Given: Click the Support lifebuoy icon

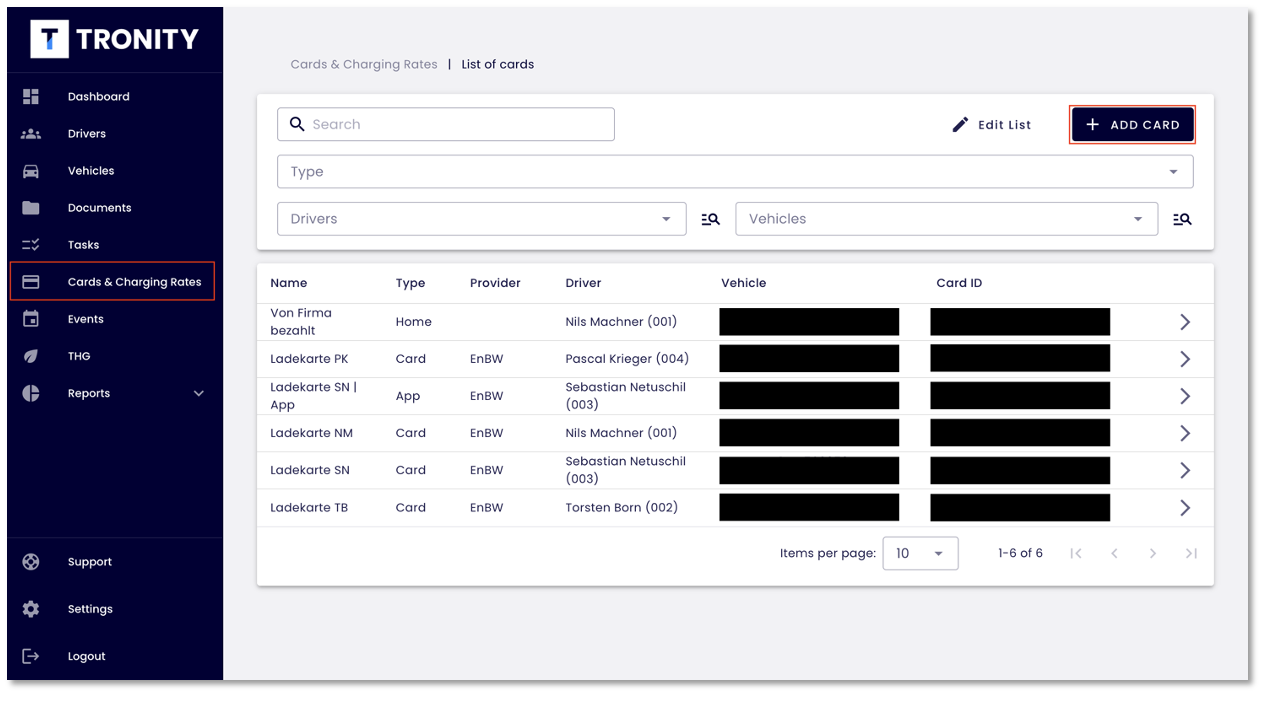Looking at the screenshot, I should pos(31,562).
